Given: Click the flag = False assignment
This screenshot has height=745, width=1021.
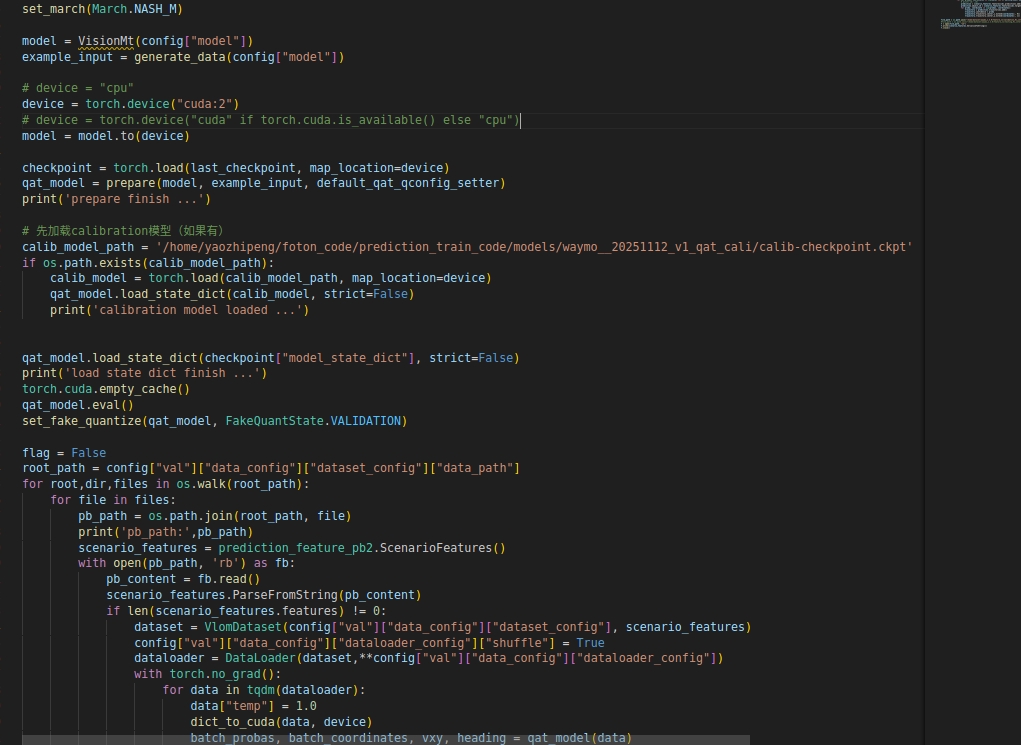Looking at the screenshot, I should point(64,453).
